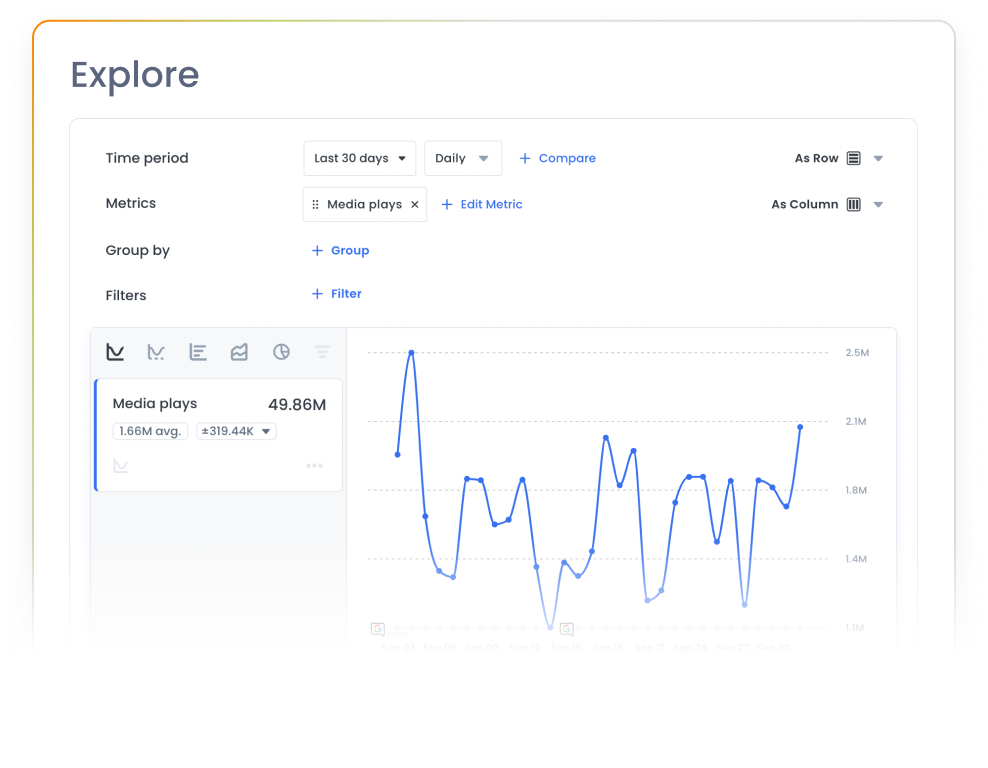
Task: Switch to the multi-line chart type
Action: [156, 352]
